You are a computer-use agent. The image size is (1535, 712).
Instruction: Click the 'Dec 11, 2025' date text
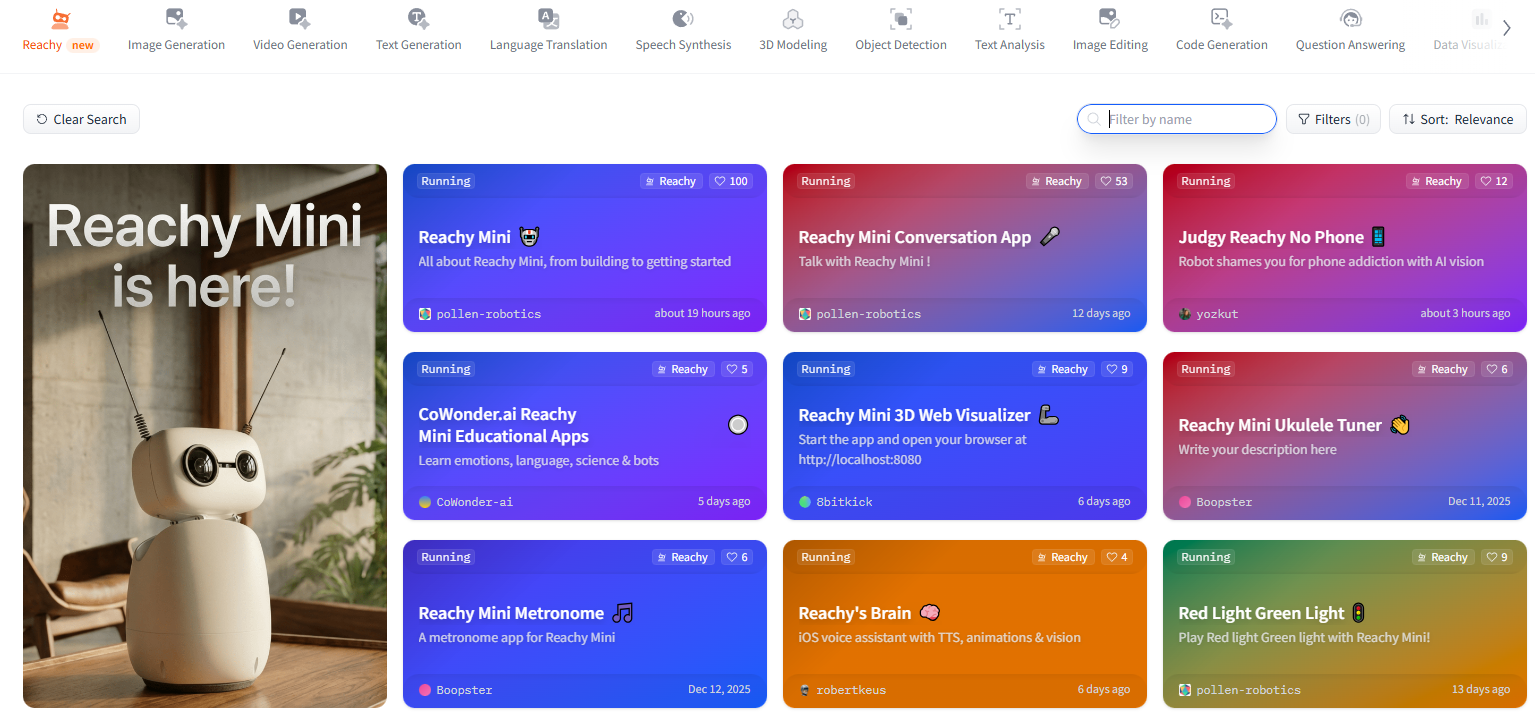point(1479,501)
